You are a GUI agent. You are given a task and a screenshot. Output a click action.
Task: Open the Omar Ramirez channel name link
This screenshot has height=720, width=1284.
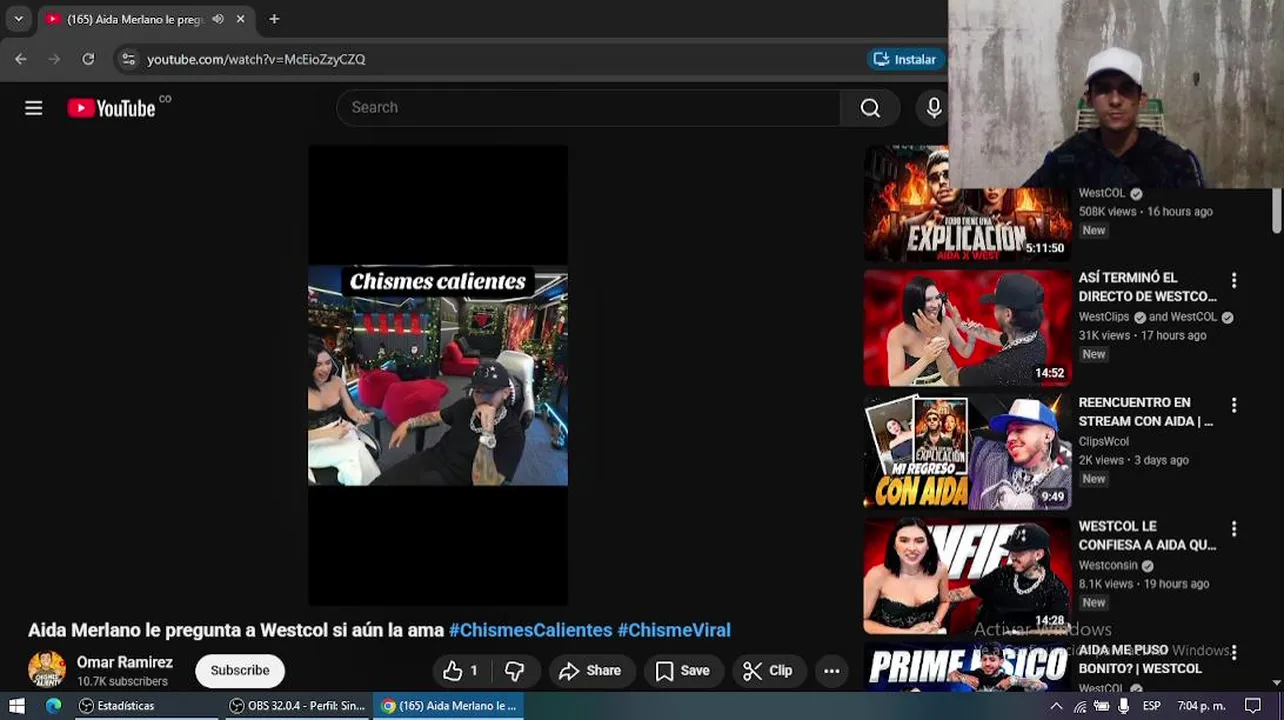coord(125,662)
